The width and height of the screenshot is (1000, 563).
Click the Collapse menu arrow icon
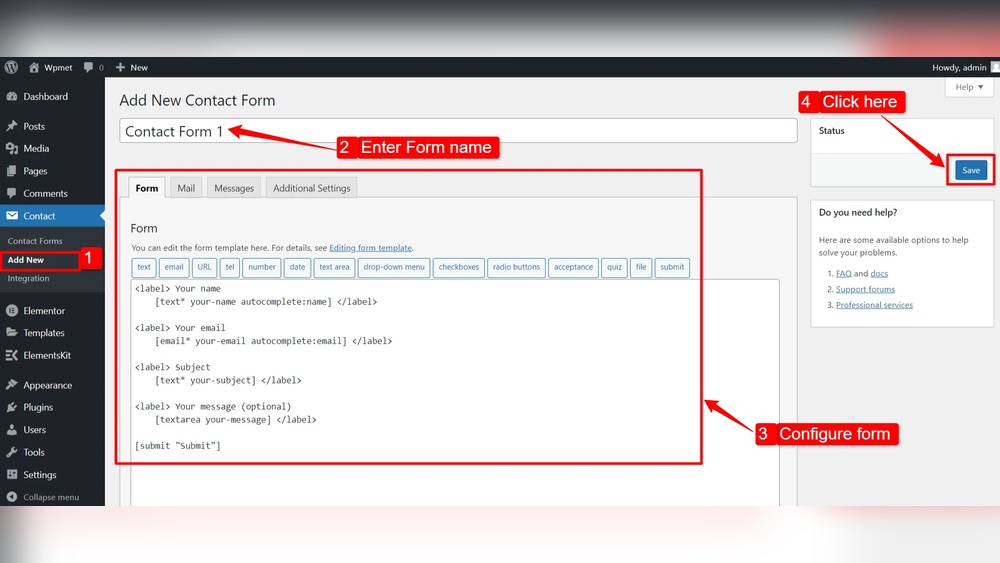pos(11,497)
